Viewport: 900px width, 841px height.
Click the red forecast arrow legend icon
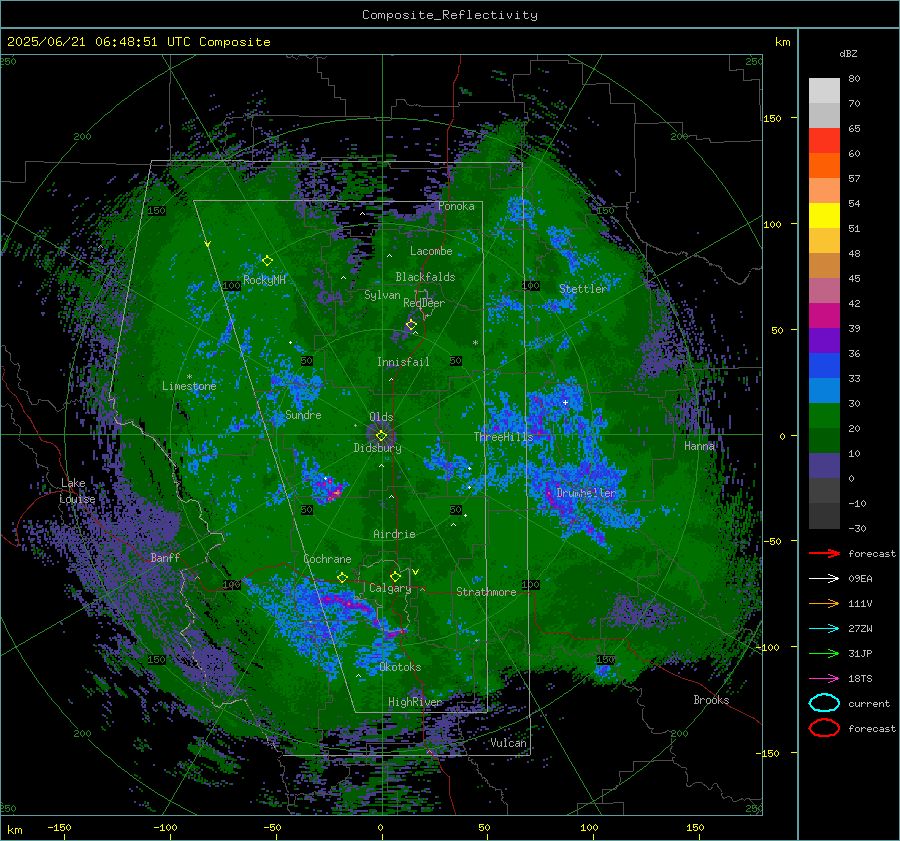(824, 553)
